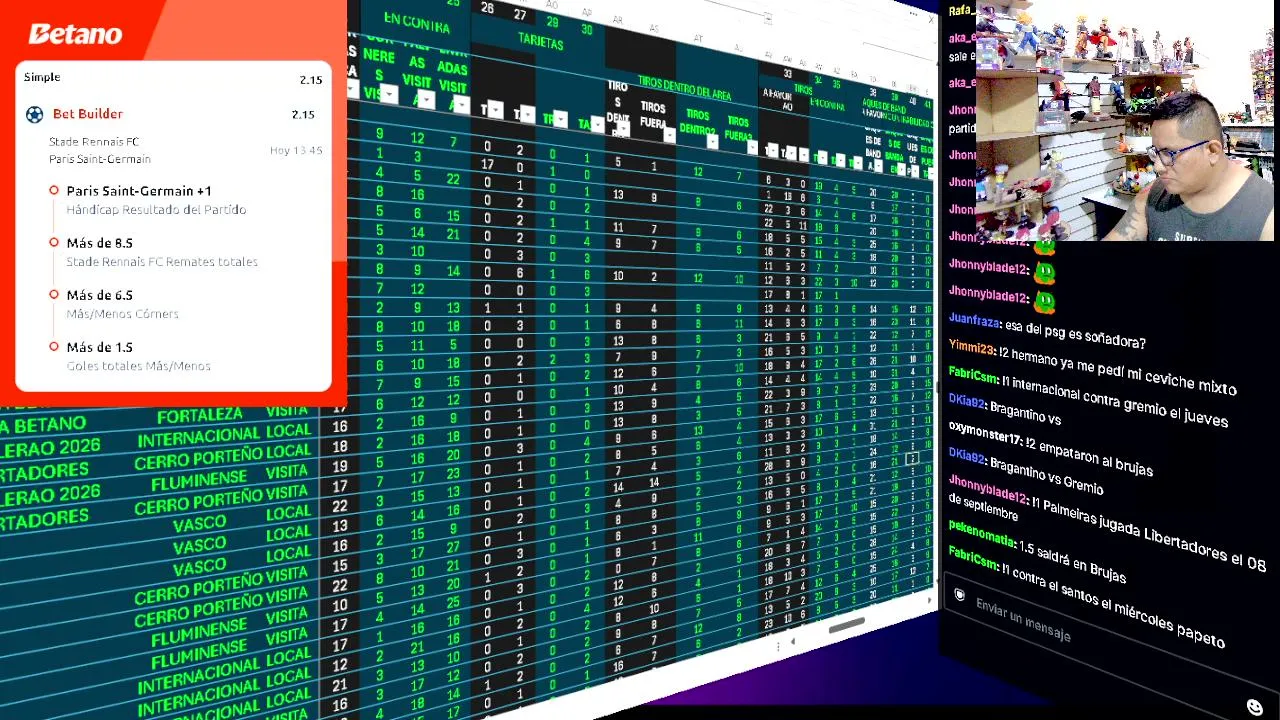Open the TIROS FUERA2 column filter dropdown
The height and width of the screenshot is (720, 1280).
751,147
